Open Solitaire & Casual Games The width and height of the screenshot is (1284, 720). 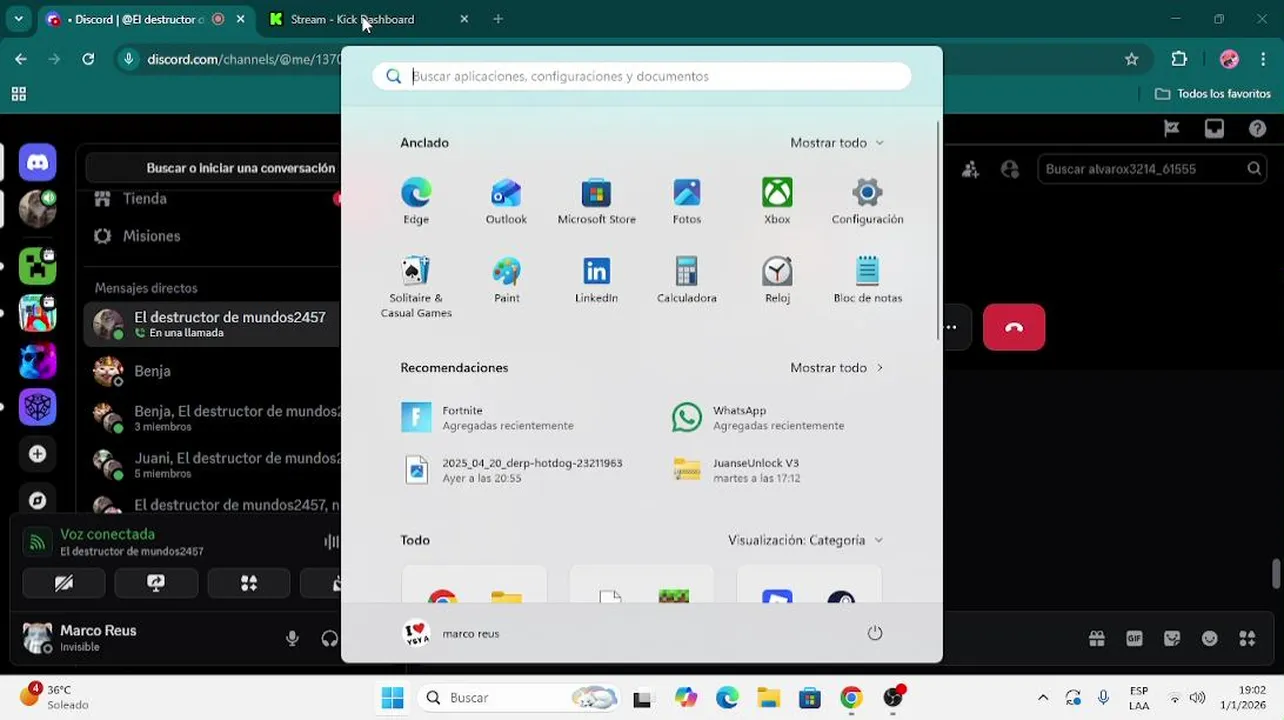click(x=416, y=287)
